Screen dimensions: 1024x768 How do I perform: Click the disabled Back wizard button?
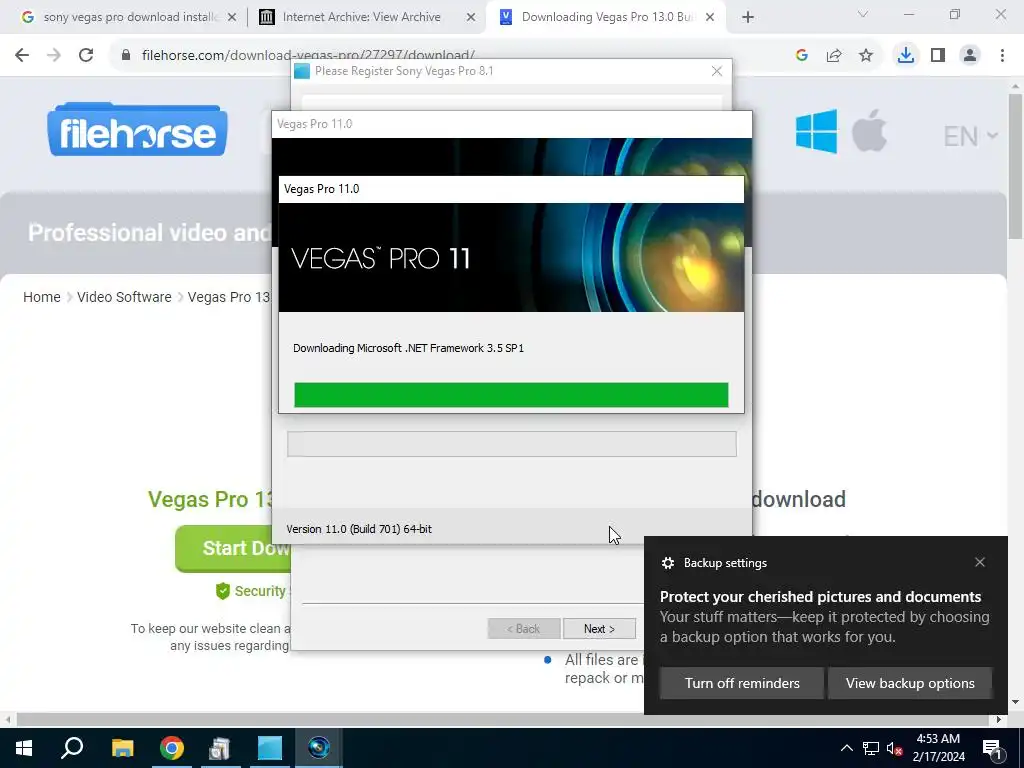point(524,629)
